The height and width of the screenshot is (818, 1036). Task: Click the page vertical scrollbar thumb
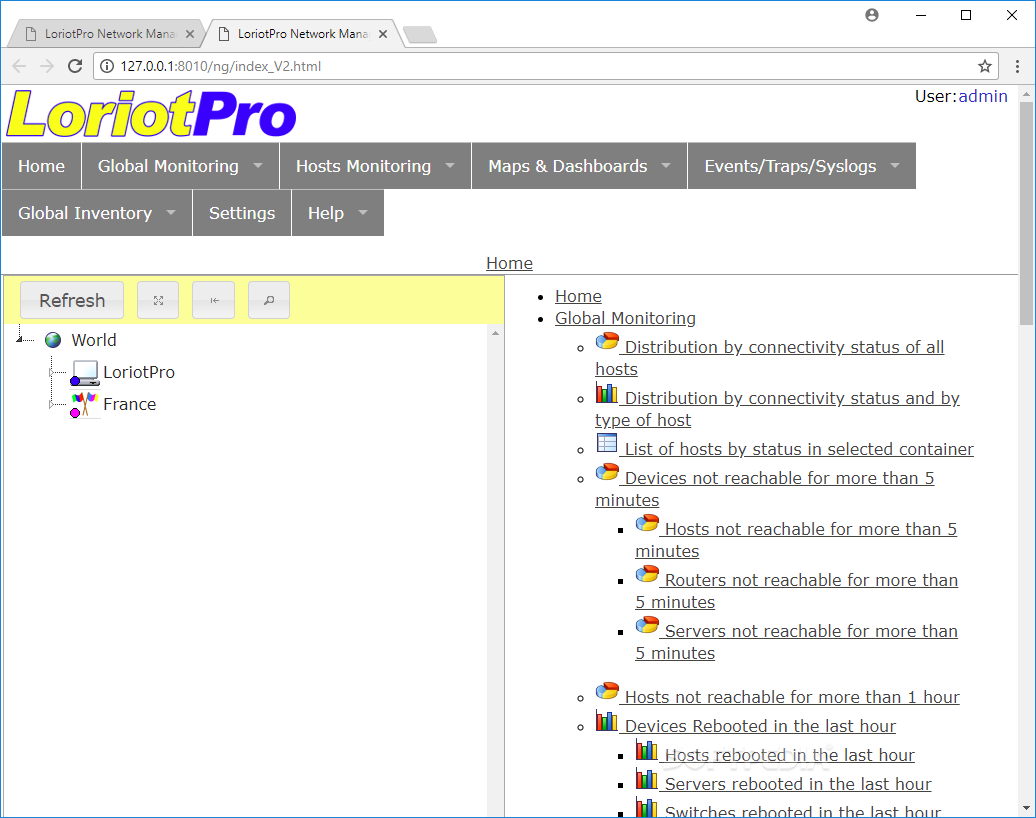click(1026, 211)
